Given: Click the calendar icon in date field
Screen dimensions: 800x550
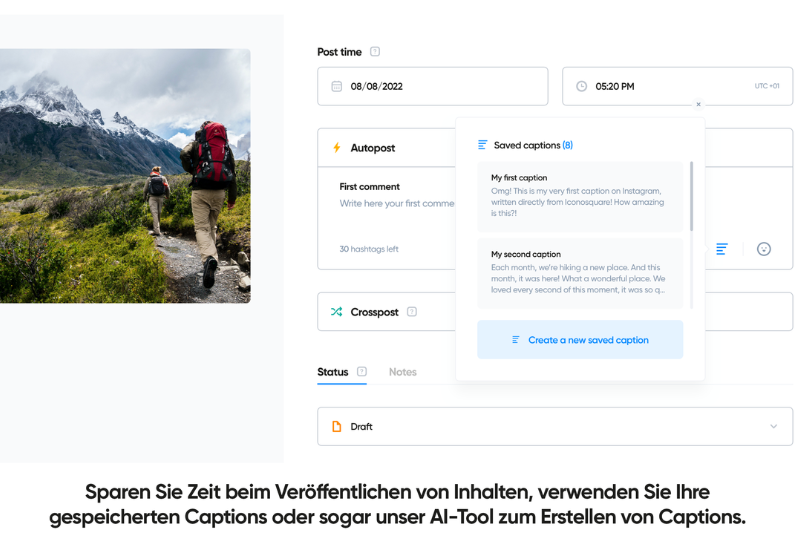Looking at the screenshot, I should pyautogui.click(x=337, y=87).
